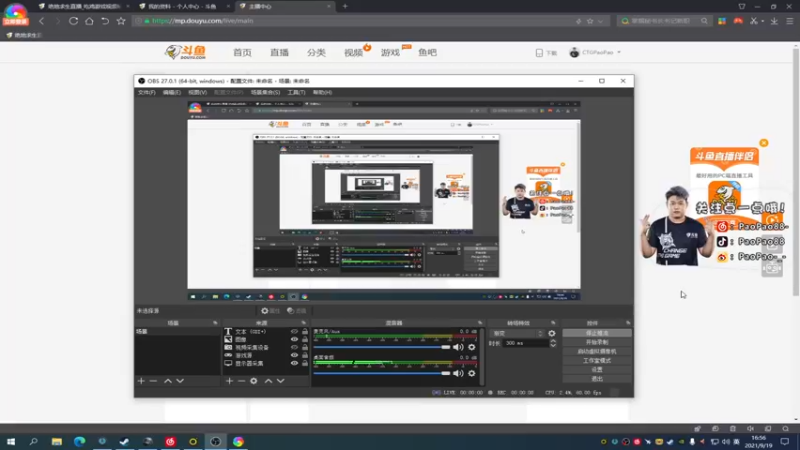
Task: Open browser scissors screenshot tool icon
Action: coord(754,21)
